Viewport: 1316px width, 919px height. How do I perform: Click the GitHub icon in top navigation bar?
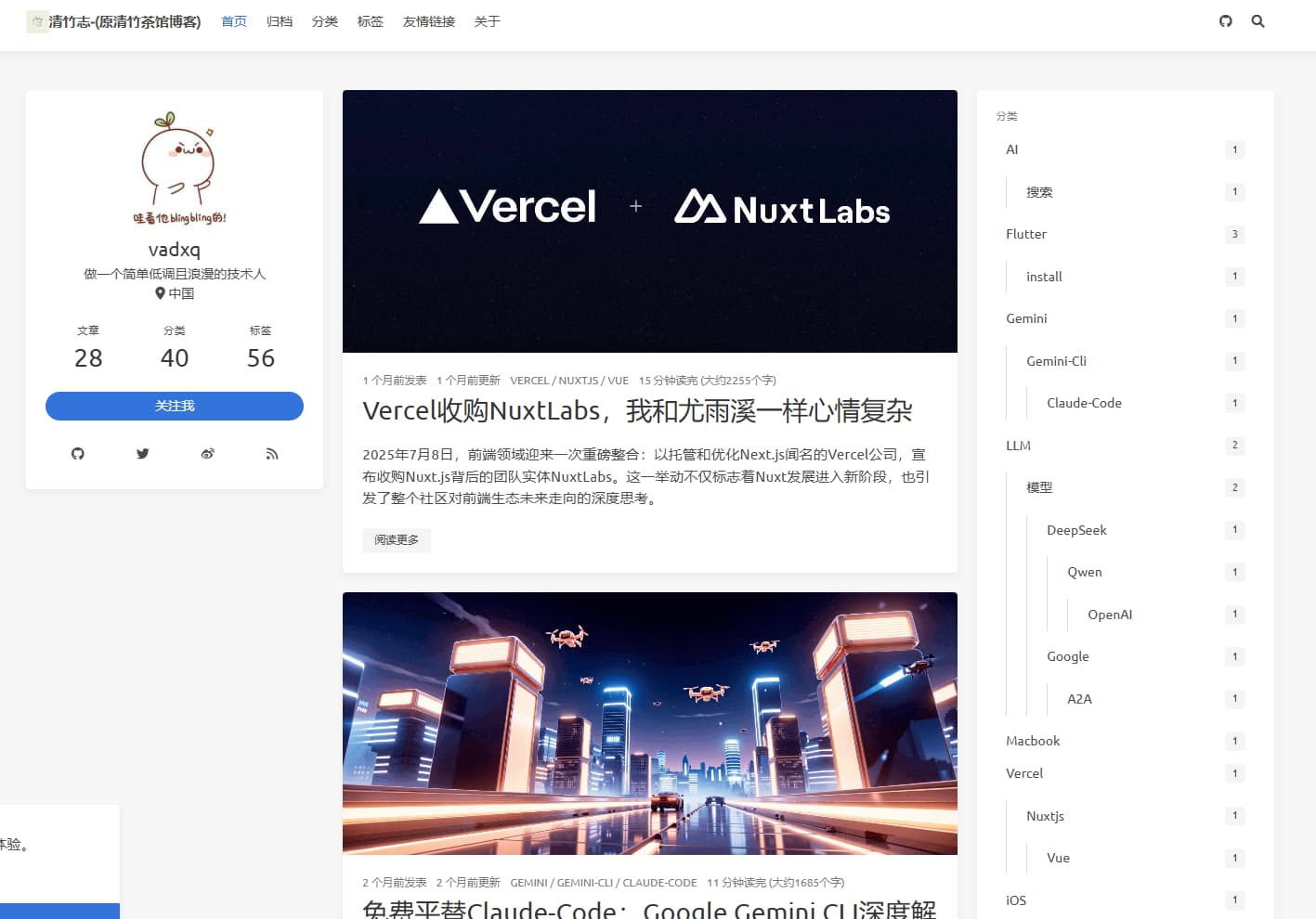pos(1225,21)
